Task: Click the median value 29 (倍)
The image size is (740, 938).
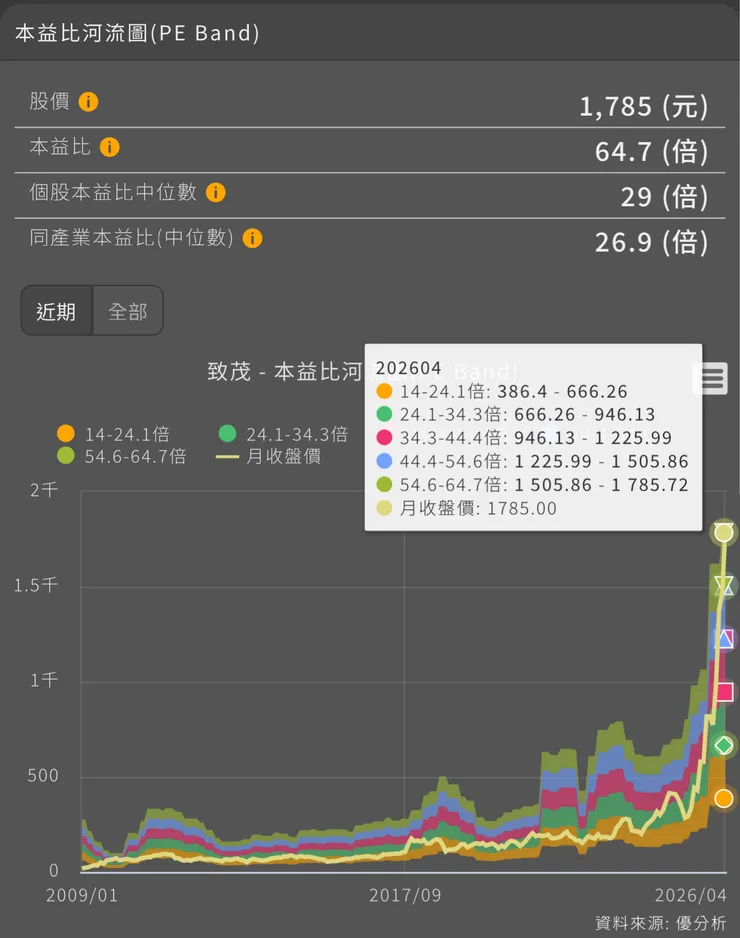Action: pos(665,197)
